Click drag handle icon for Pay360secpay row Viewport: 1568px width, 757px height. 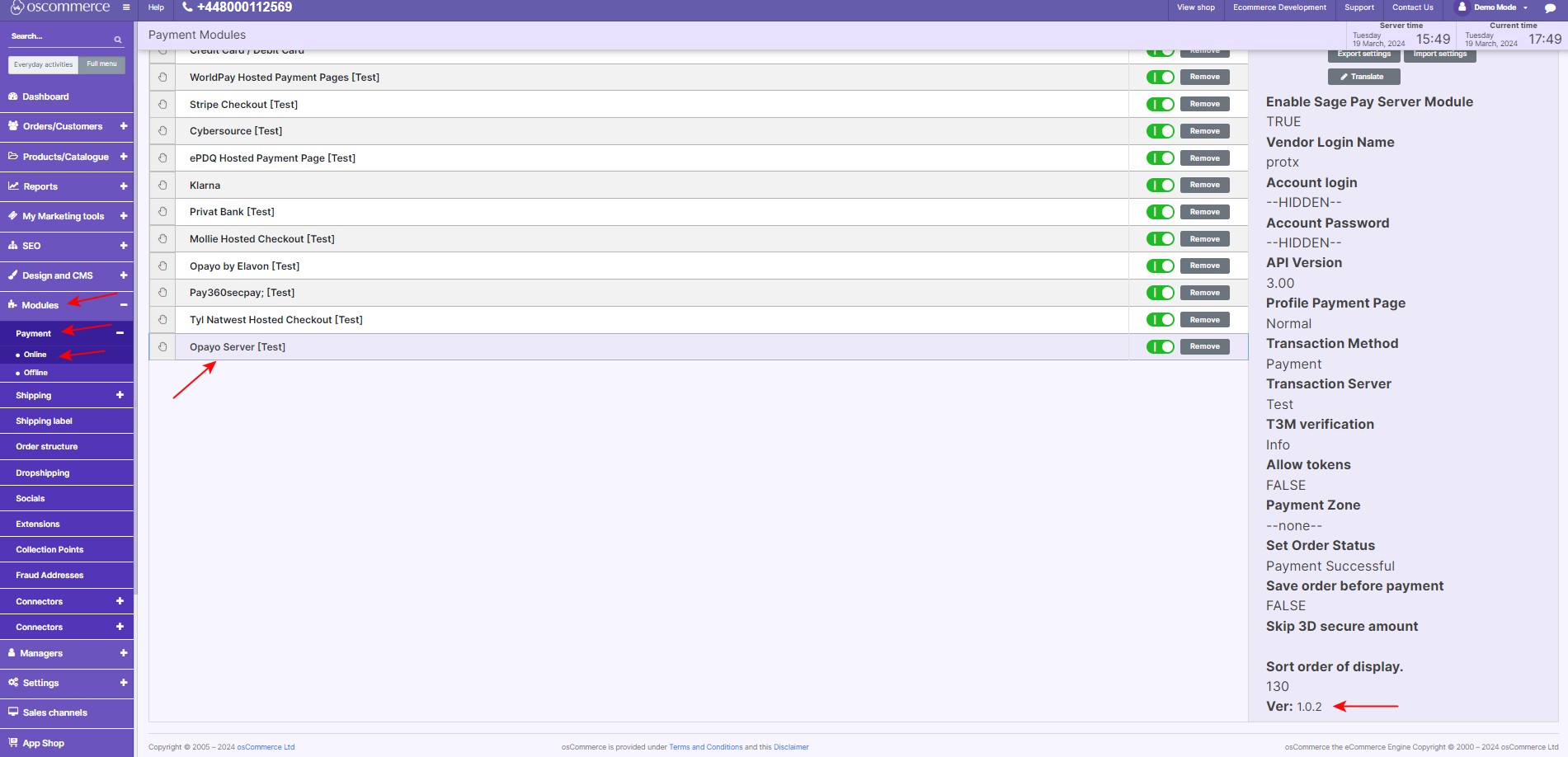point(162,293)
